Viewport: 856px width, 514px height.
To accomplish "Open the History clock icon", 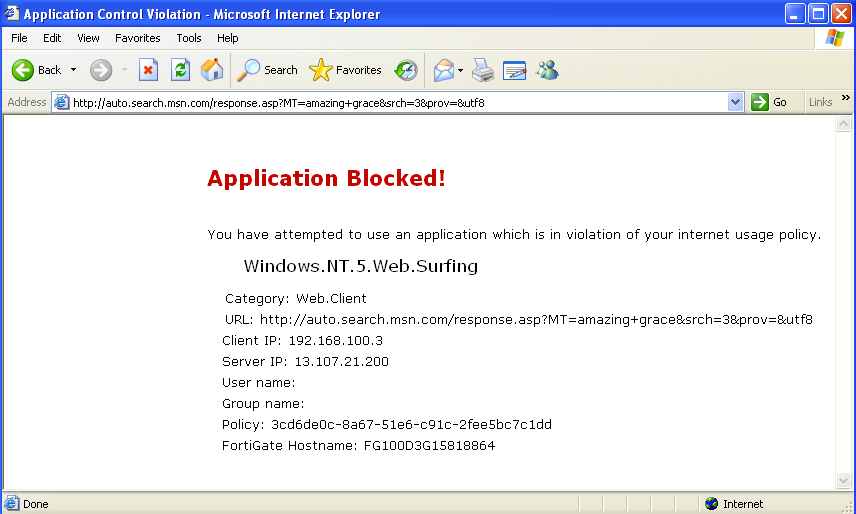I will (x=406, y=70).
